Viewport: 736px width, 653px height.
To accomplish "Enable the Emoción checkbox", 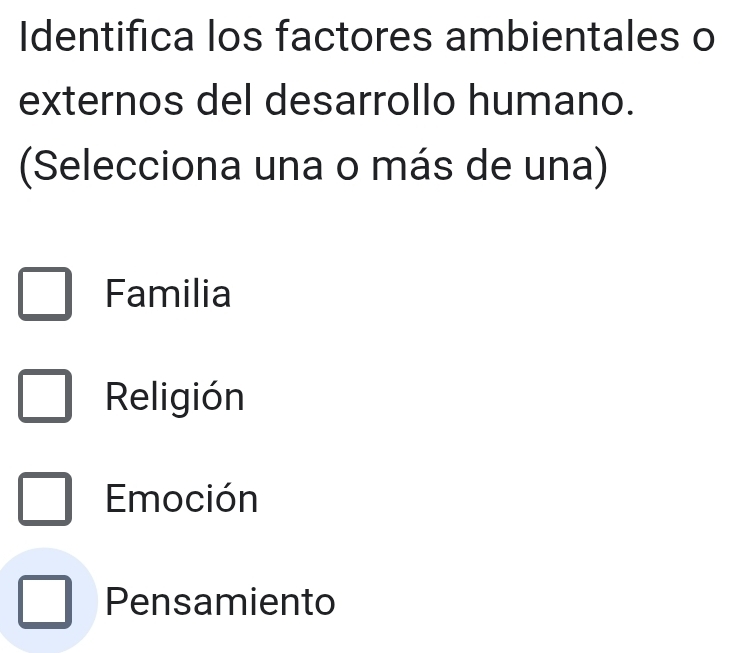I will 45,500.
